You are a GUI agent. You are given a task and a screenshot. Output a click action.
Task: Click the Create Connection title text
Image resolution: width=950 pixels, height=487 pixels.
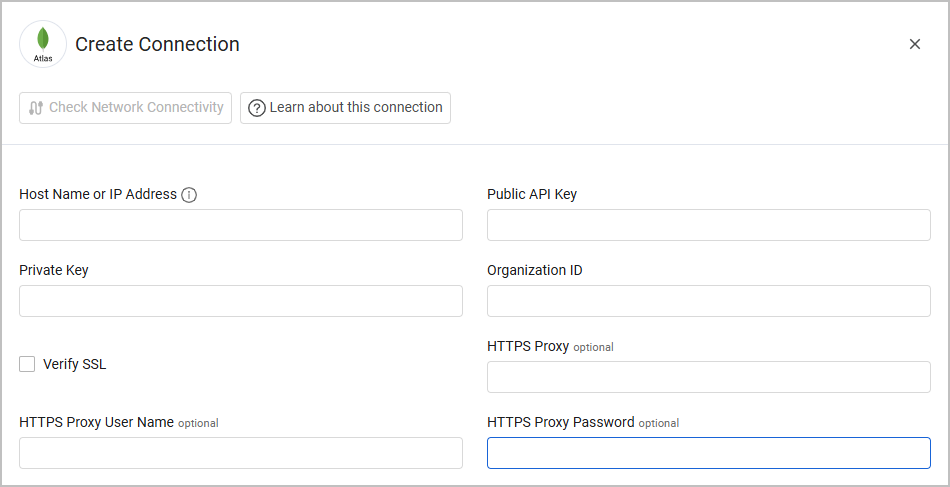point(157,44)
